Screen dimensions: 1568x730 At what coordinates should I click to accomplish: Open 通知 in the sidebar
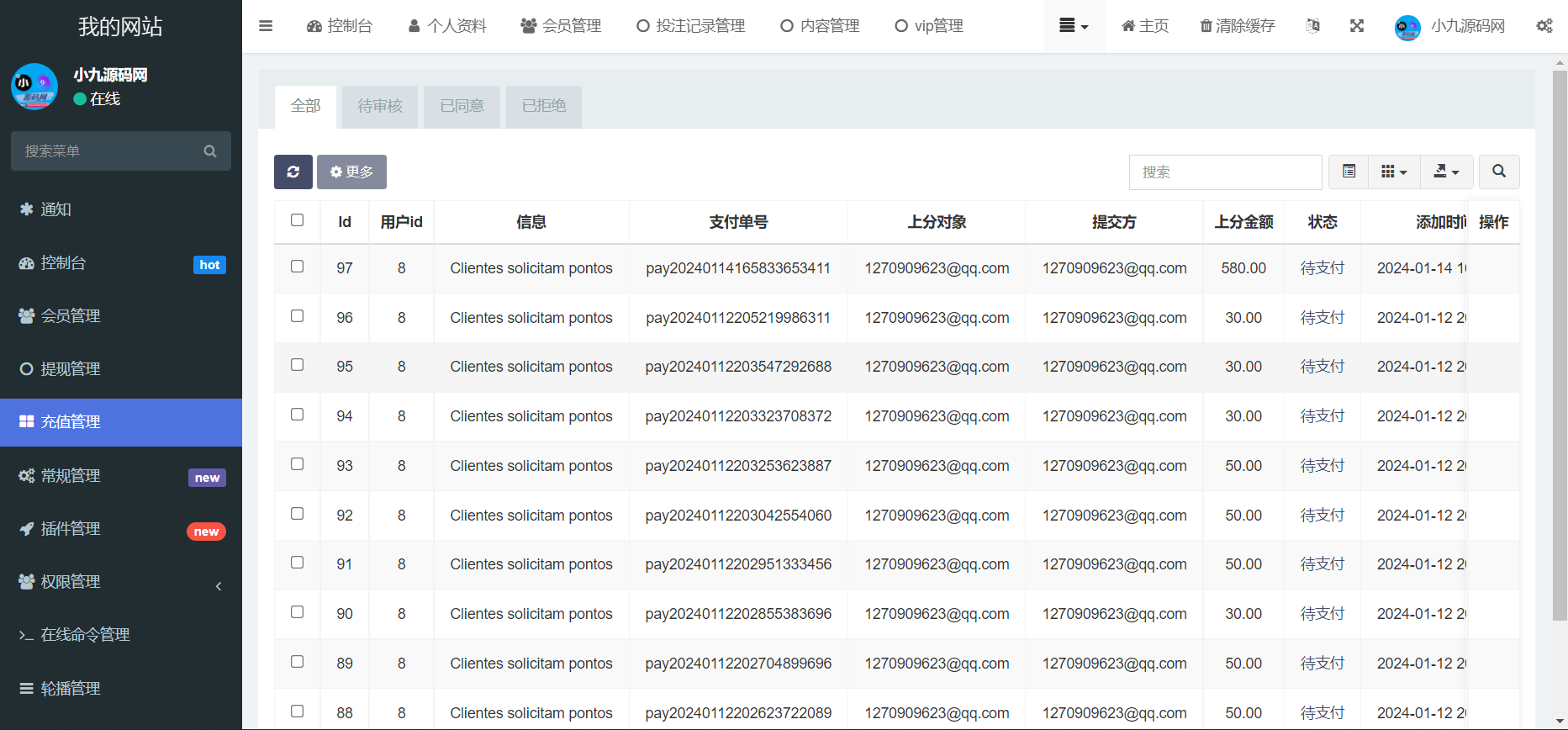click(x=121, y=209)
